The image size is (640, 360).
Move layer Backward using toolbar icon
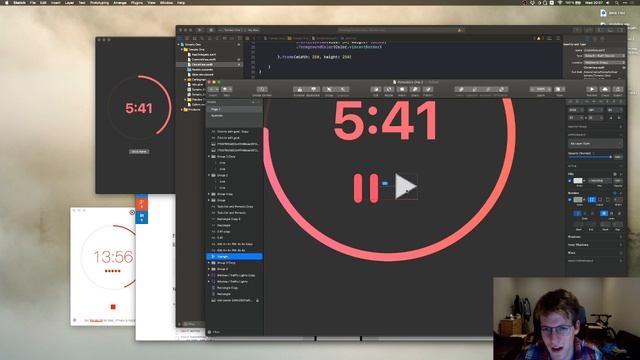pyautogui.click(x=313, y=89)
